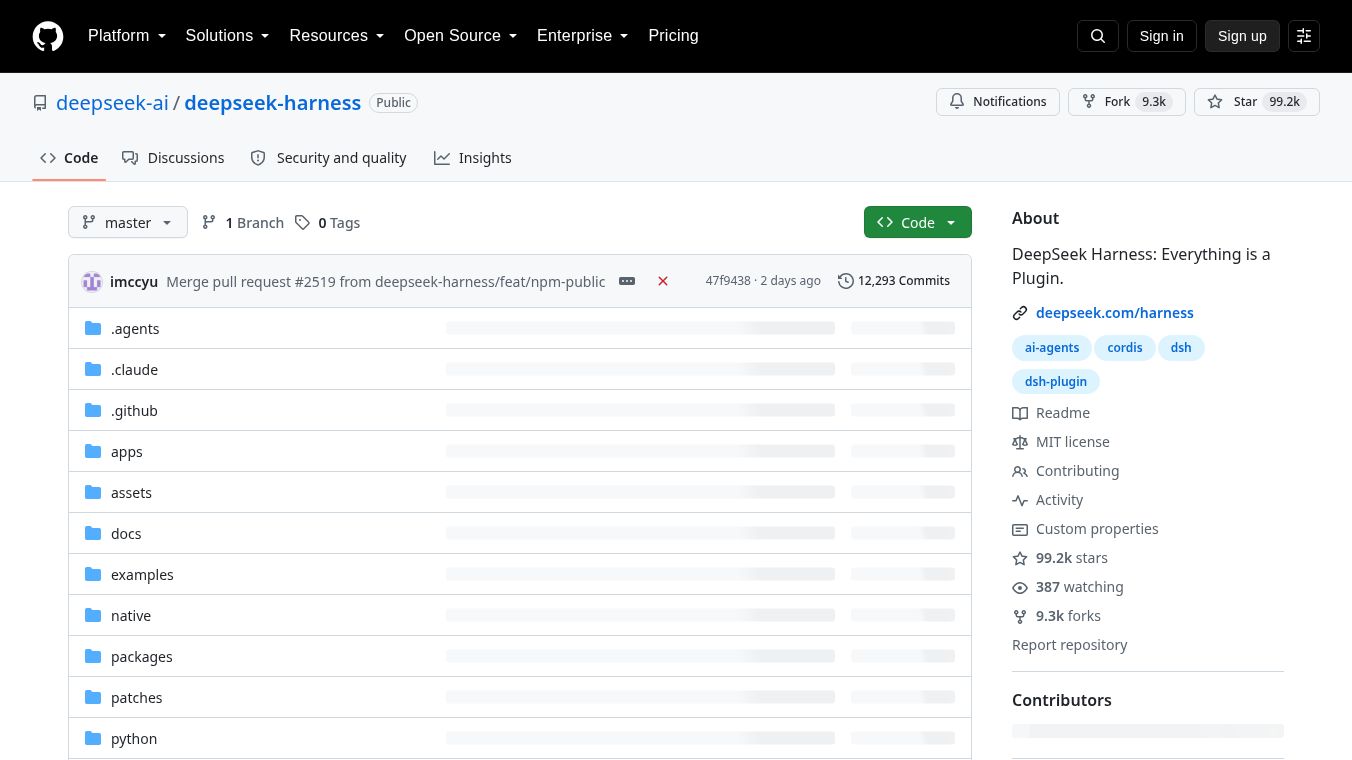This screenshot has height=760, width=1352.
Task: Click the Sign up button
Action: pyautogui.click(x=1242, y=36)
